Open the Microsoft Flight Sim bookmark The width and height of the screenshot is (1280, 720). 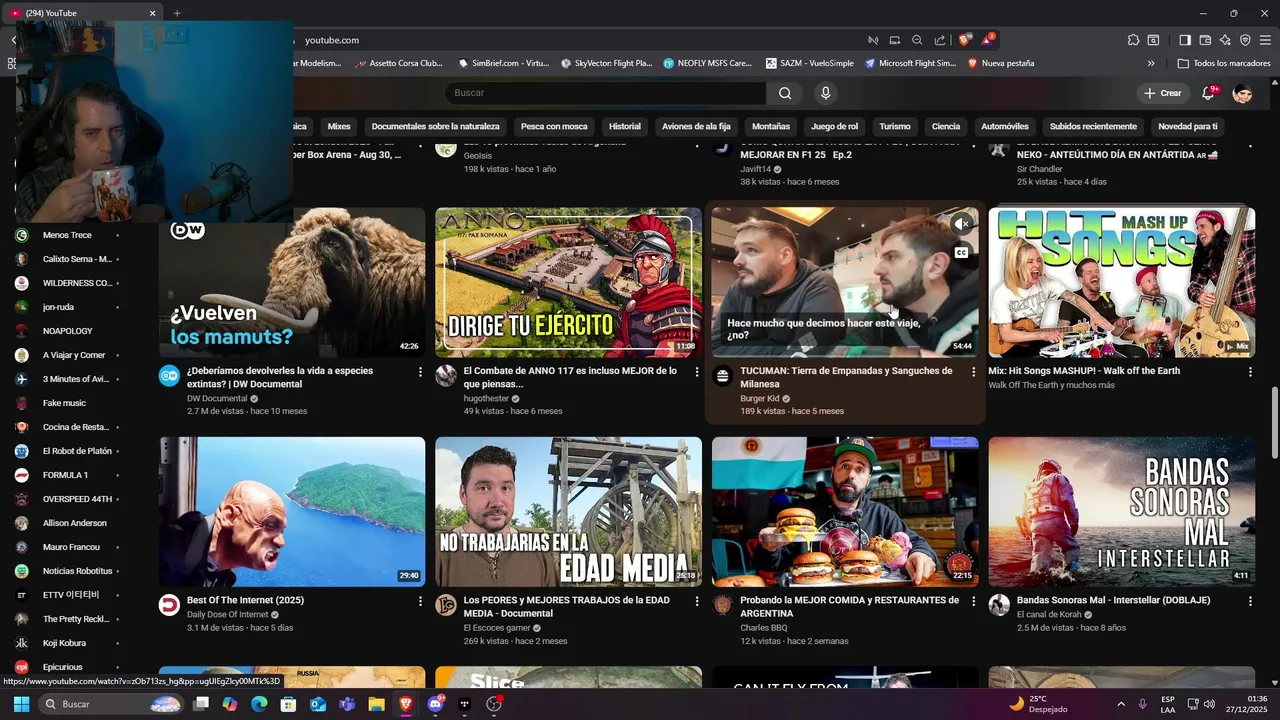(x=910, y=63)
